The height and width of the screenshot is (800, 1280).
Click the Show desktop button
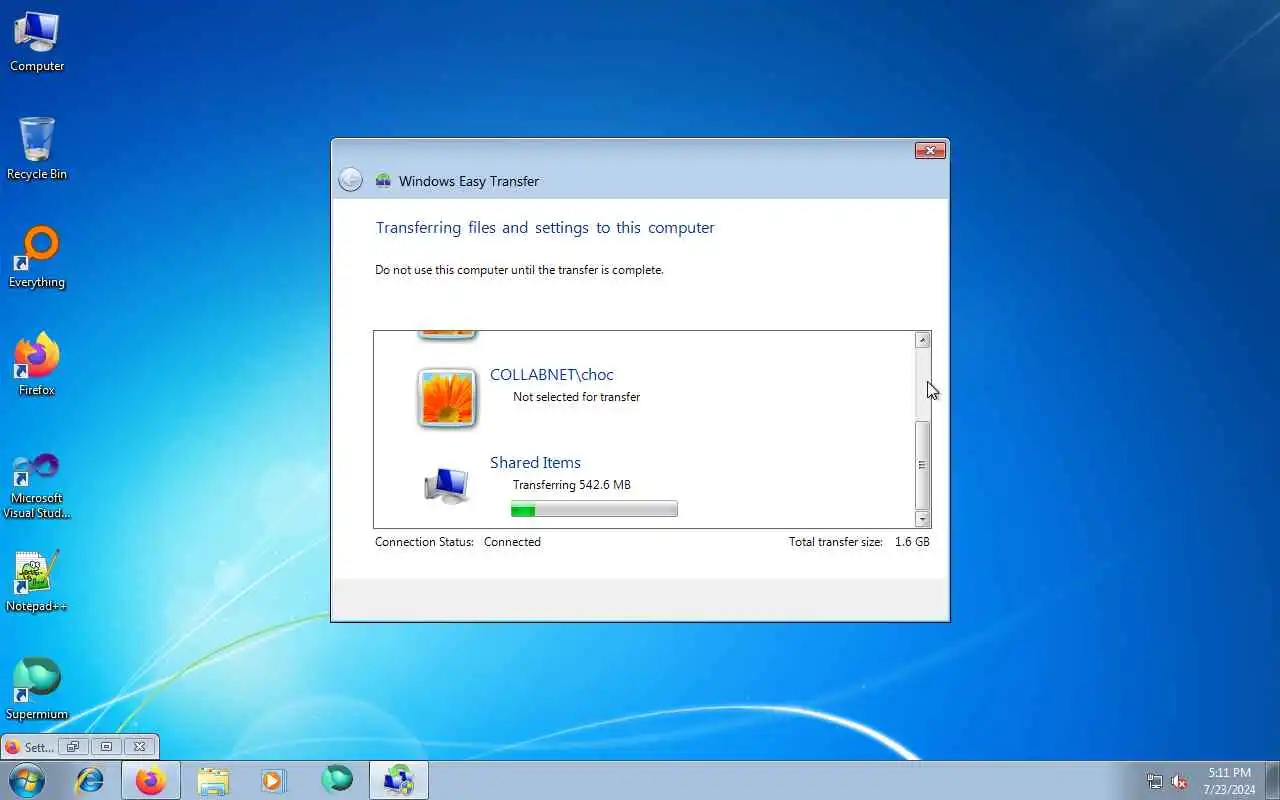tap(1273, 780)
